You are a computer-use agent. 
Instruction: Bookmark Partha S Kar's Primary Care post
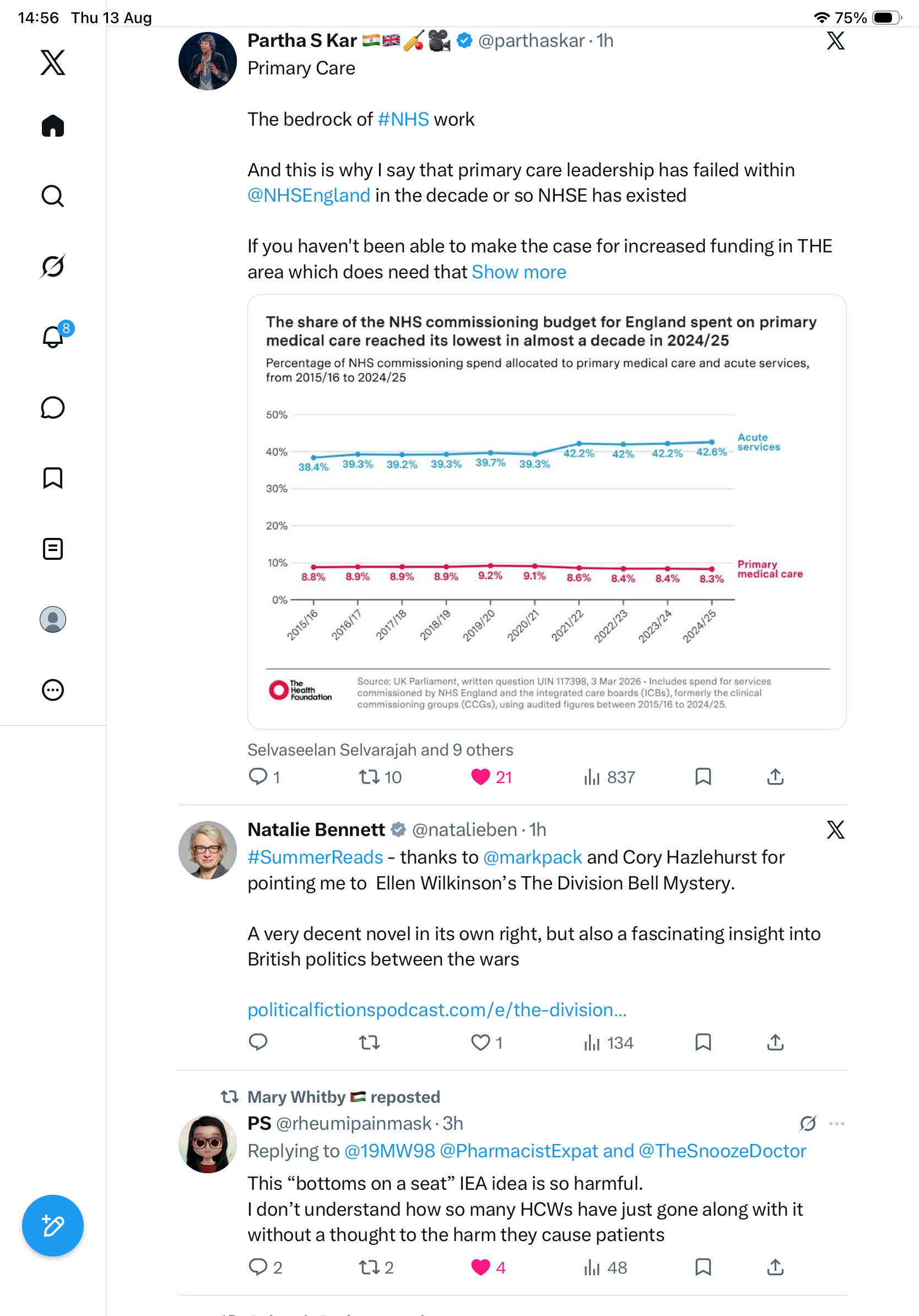702,776
